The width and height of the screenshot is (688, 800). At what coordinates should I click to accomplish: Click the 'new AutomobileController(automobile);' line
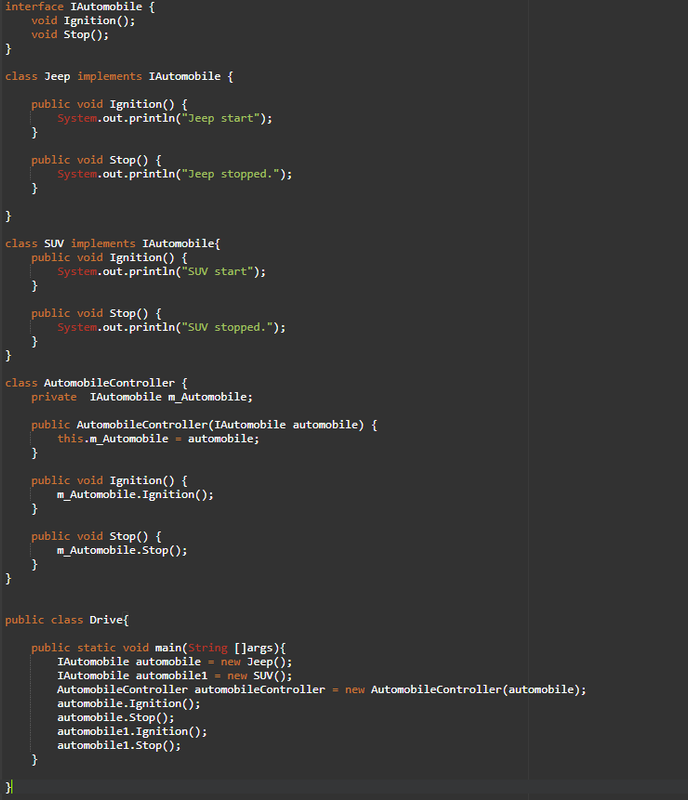(x=322, y=690)
